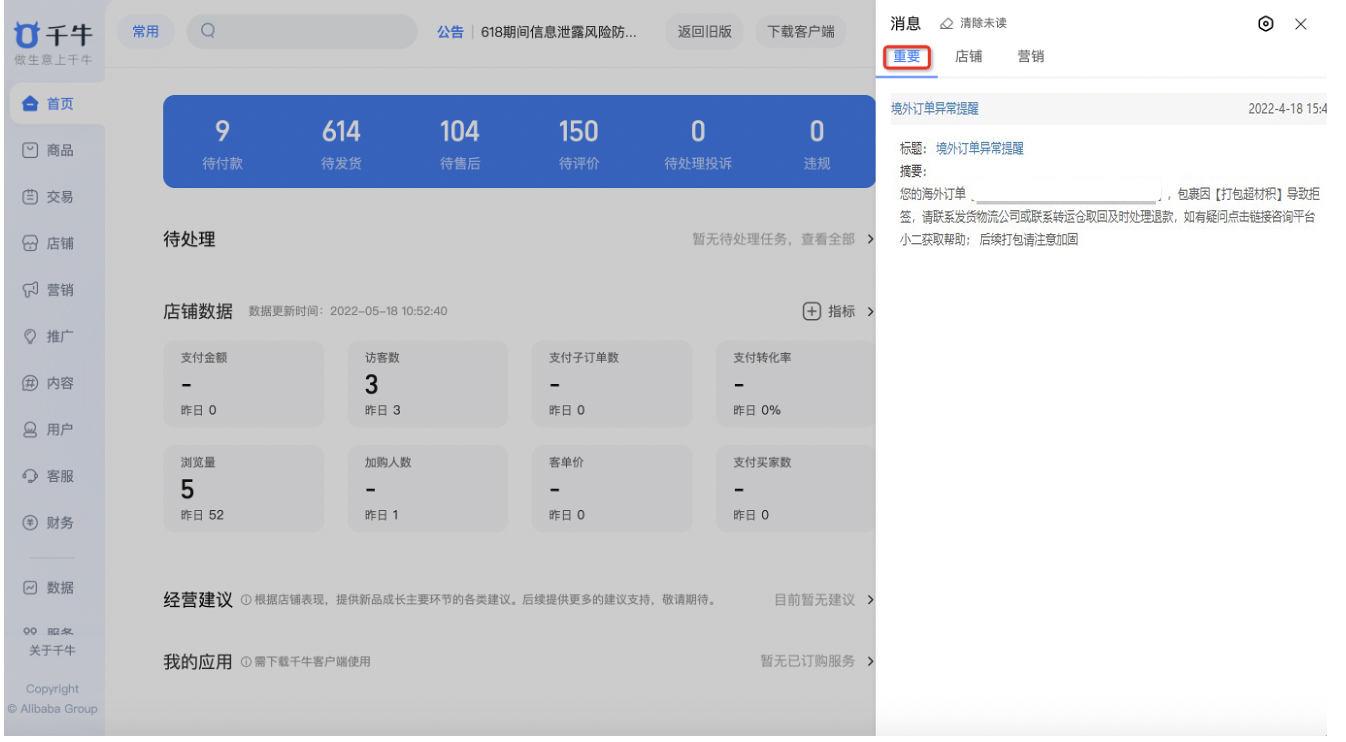Expand the 指标 chevron arrow
The height and width of the screenshot is (742, 1346).
(870, 312)
